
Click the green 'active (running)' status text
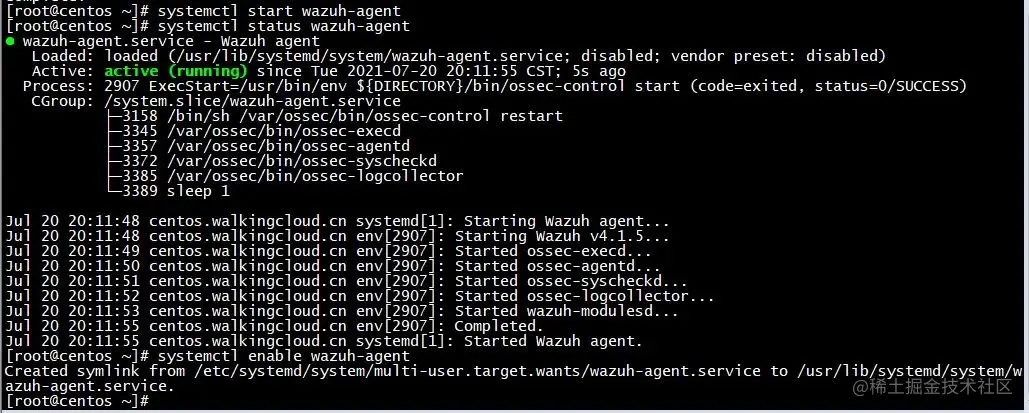176,71
